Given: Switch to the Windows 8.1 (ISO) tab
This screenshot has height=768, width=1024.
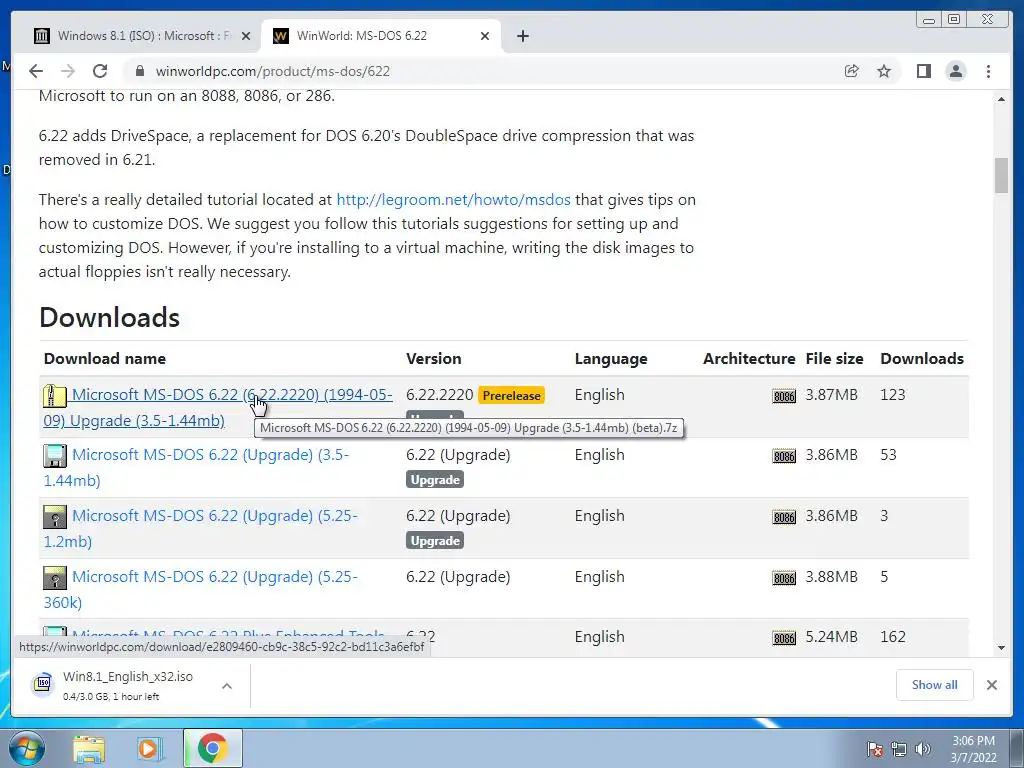Looking at the screenshot, I should (x=142, y=36).
